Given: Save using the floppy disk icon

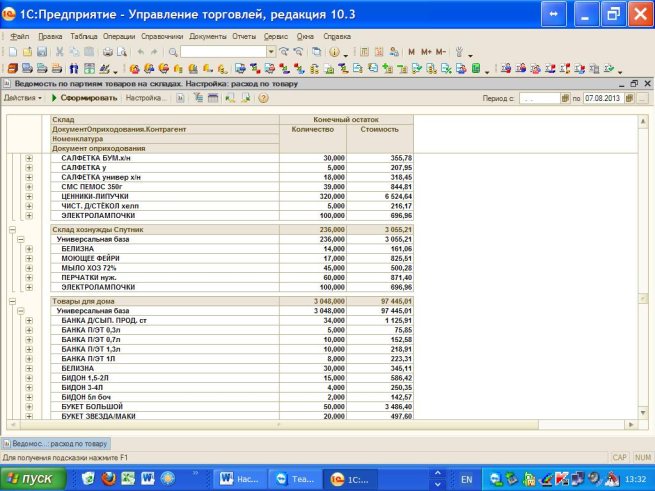Looking at the screenshot, I should [x=42, y=52].
